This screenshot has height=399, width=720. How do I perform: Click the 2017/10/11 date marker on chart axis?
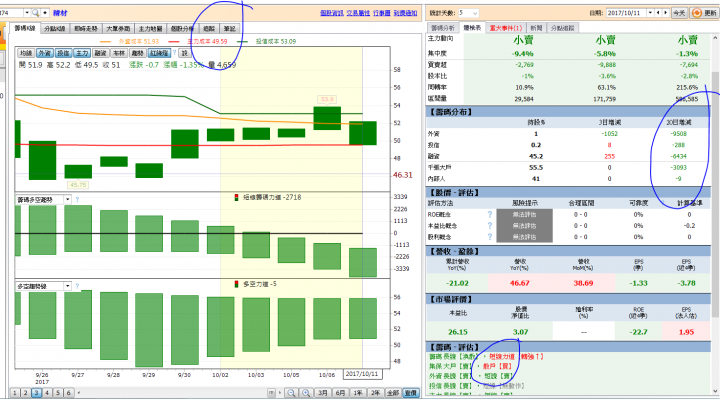pos(362,374)
